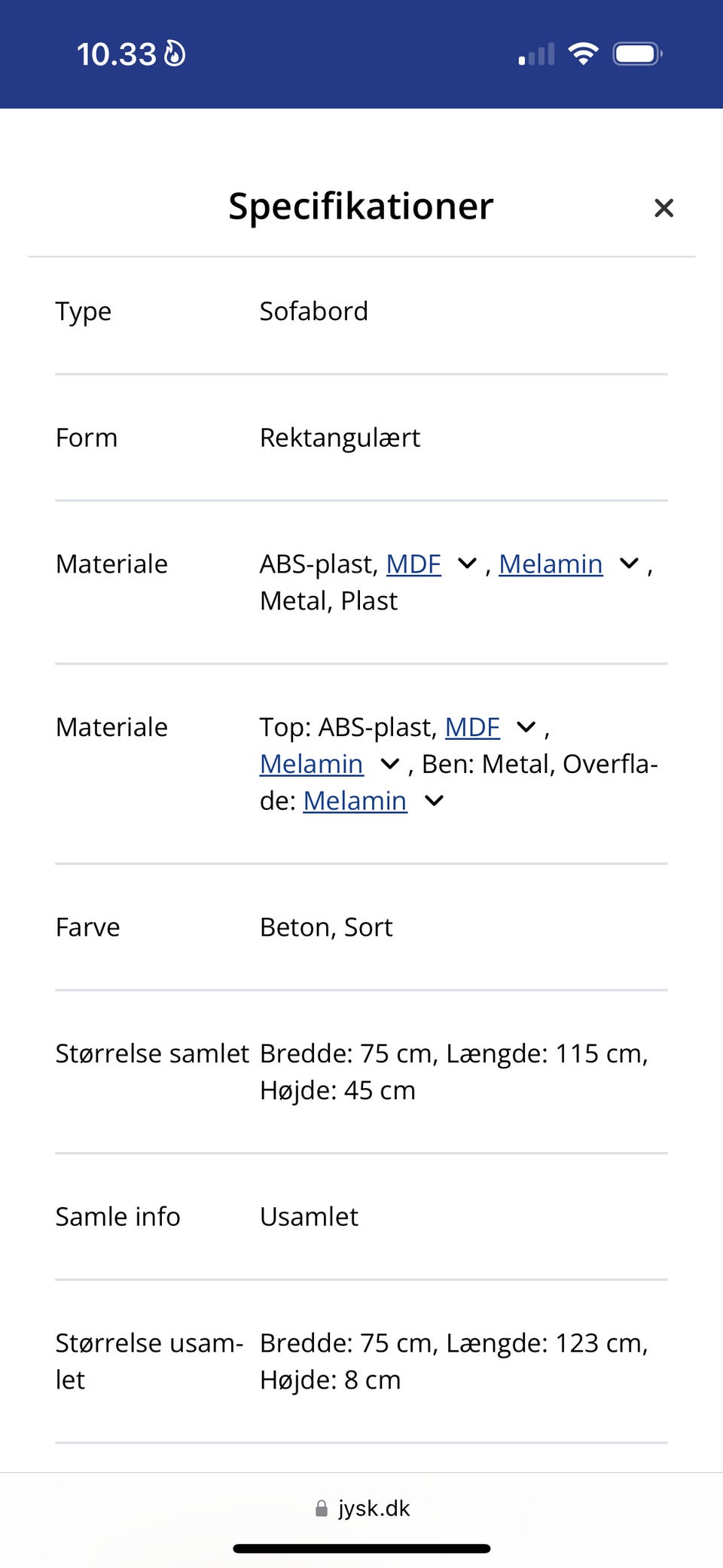Viewport: 723px width, 1568px height.
Task: Click the Wi-Fi icon in status bar
Action: point(582,53)
